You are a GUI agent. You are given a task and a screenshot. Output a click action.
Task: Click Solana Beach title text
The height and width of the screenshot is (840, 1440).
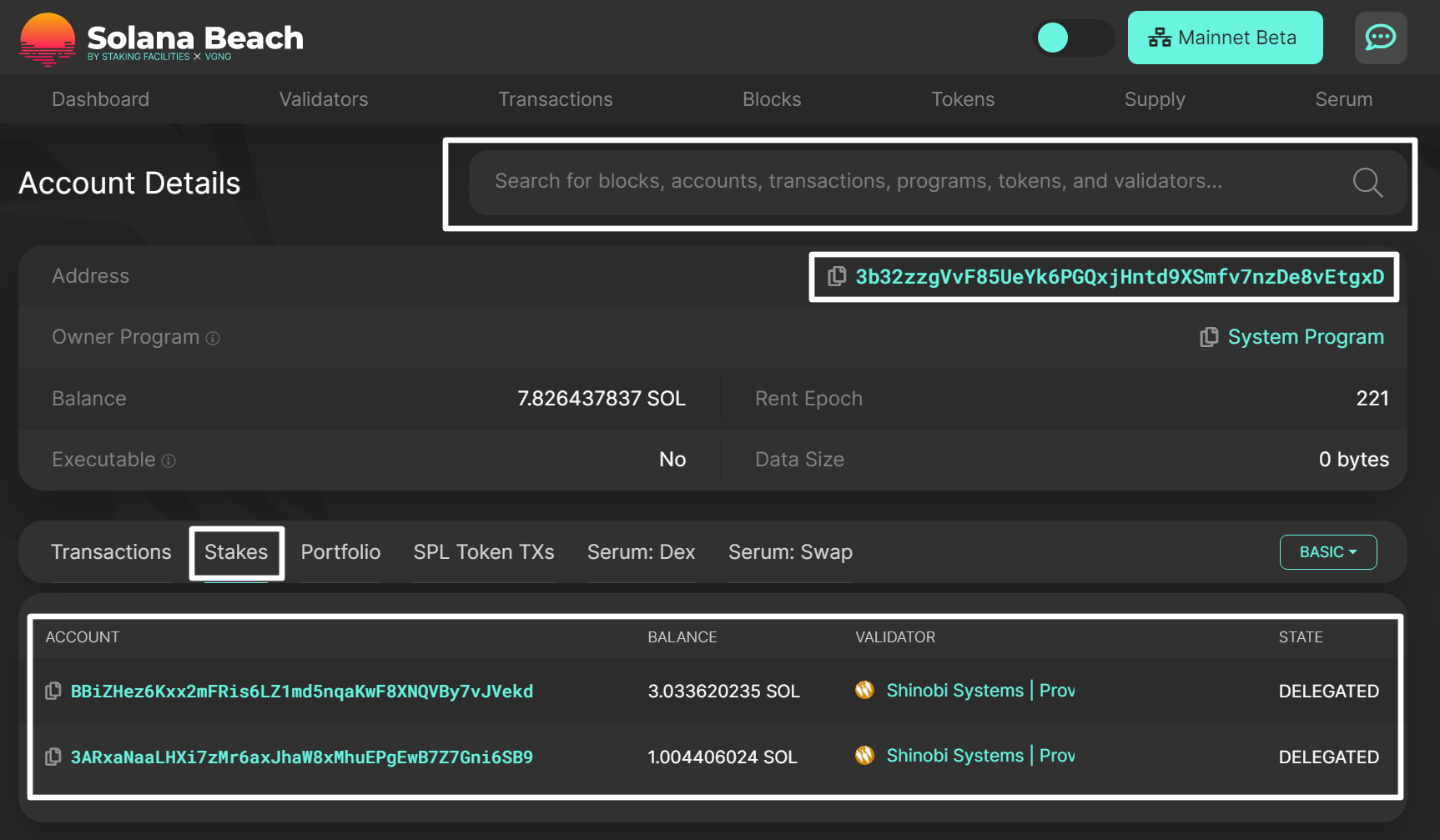pyautogui.click(x=195, y=38)
